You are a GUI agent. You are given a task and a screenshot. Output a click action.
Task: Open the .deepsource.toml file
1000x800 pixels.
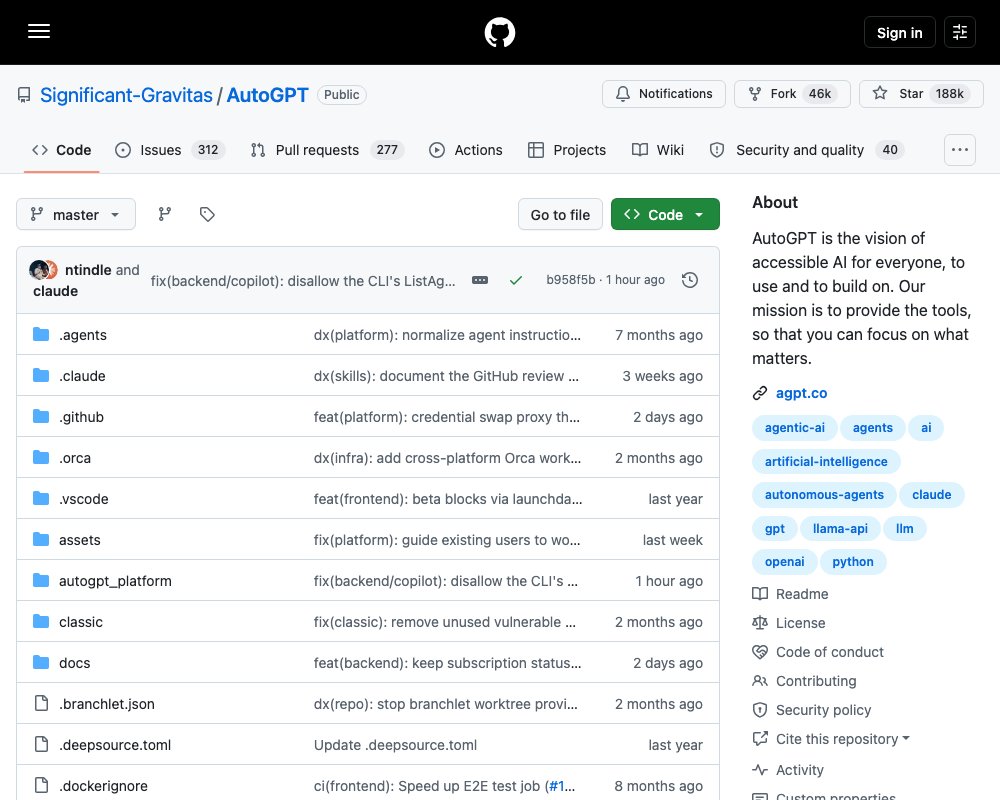(x=115, y=745)
